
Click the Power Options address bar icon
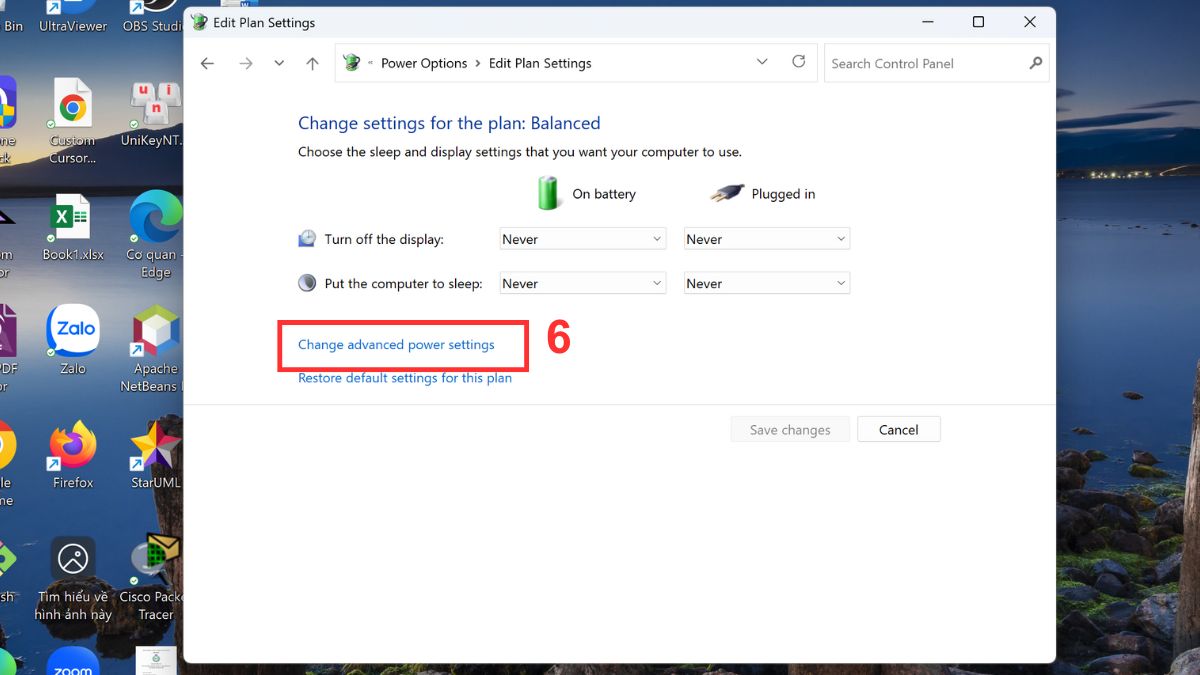coord(351,63)
